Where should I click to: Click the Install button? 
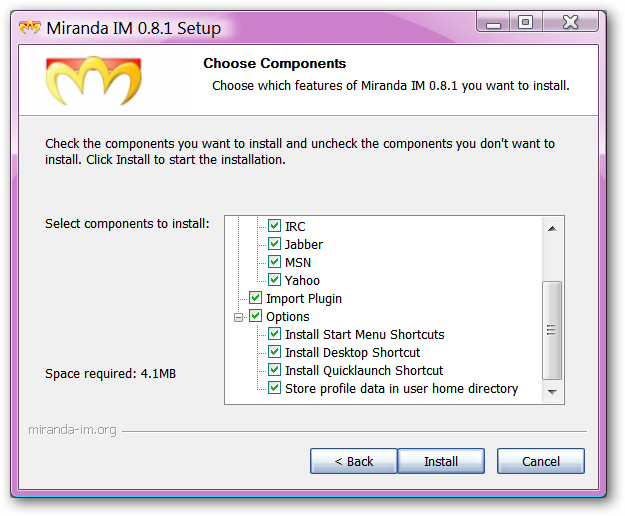(441, 461)
